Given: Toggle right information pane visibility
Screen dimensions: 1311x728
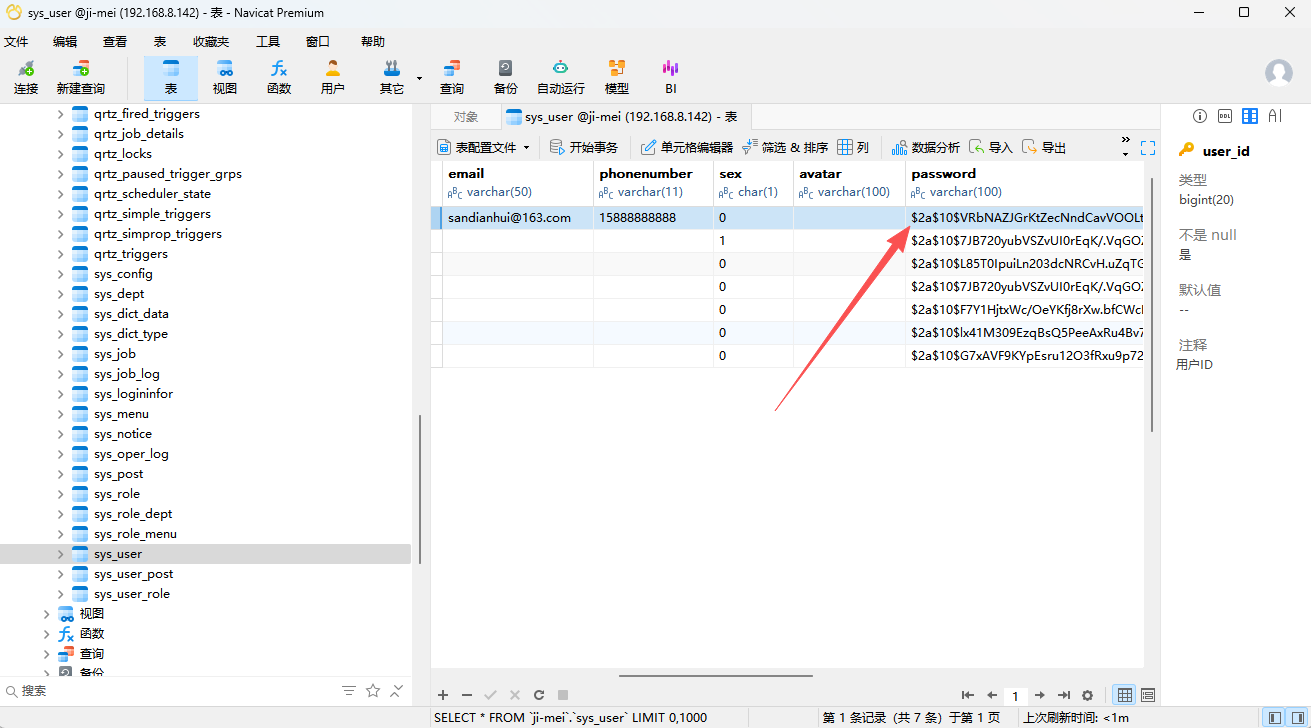Looking at the screenshot, I should (x=1296, y=718).
